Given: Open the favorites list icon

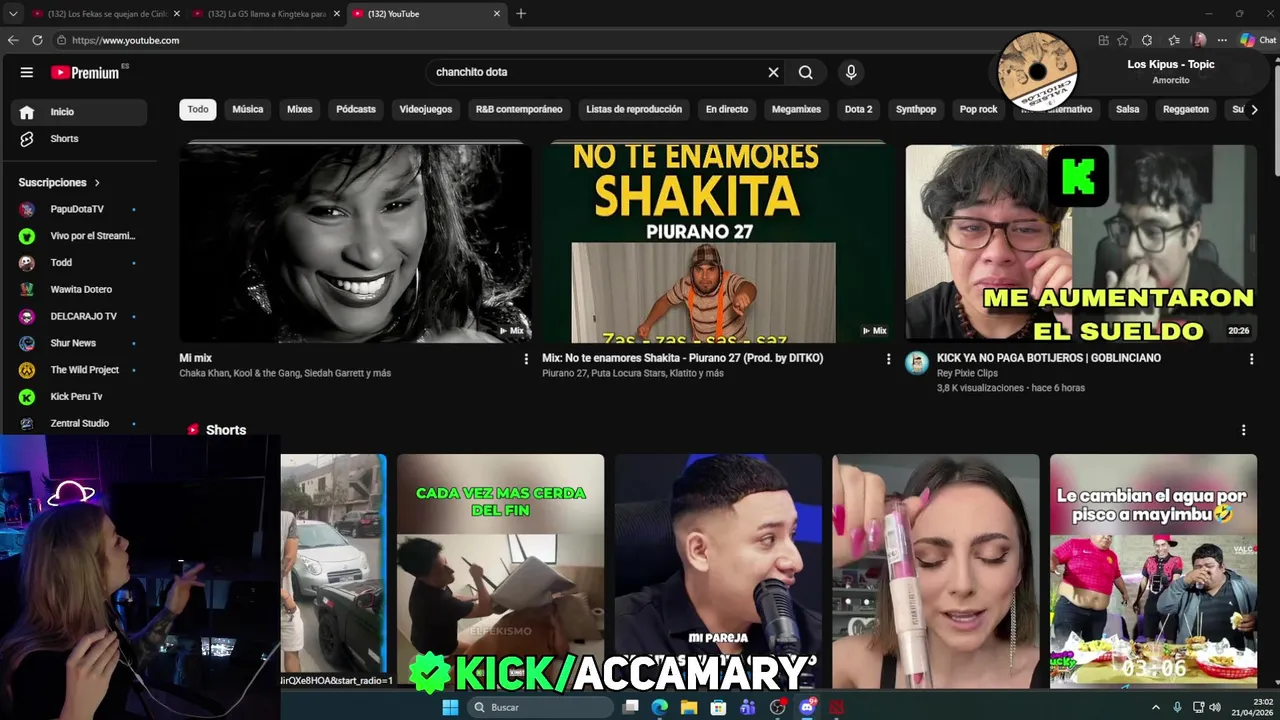Looking at the screenshot, I should [1174, 40].
